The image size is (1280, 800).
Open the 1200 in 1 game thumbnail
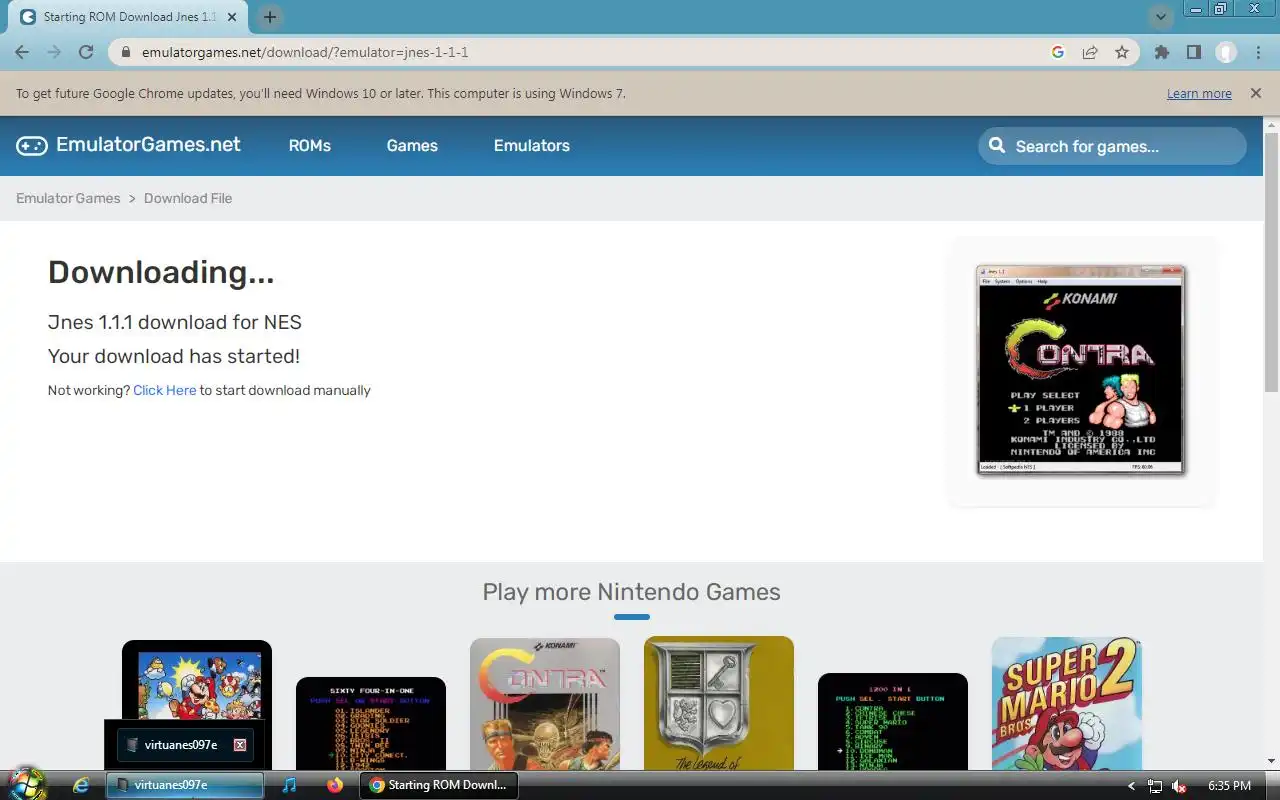(893, 721)
